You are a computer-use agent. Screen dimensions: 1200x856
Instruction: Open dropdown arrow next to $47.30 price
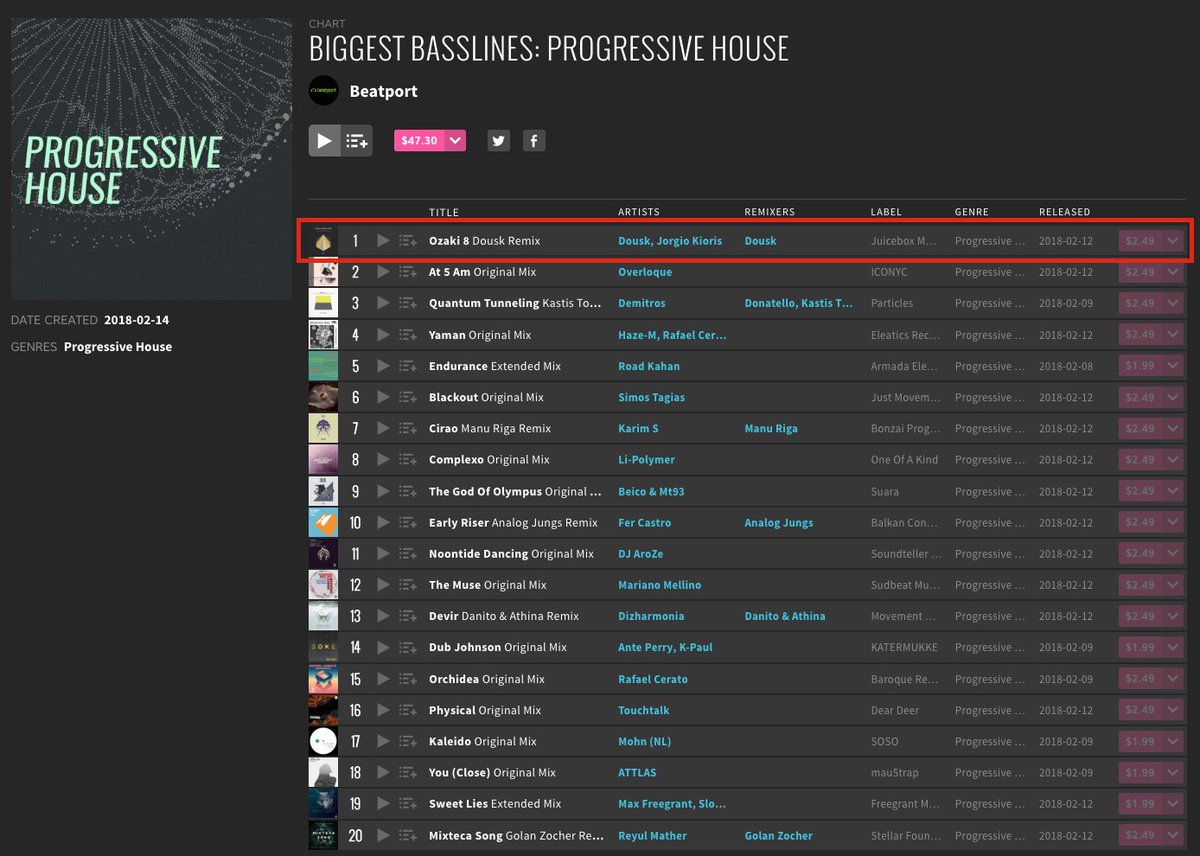pyautogui.click(x=456, y=141)
